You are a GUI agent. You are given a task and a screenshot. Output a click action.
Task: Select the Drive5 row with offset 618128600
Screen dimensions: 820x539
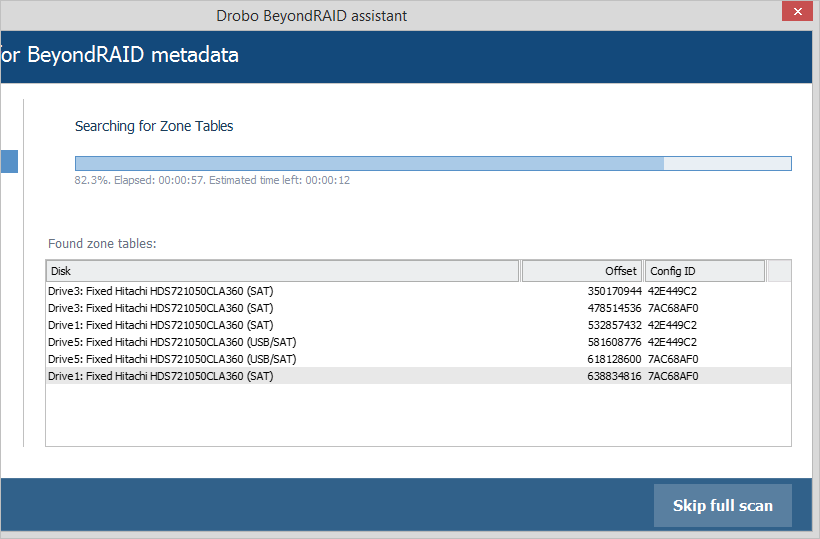coord(418,359)
